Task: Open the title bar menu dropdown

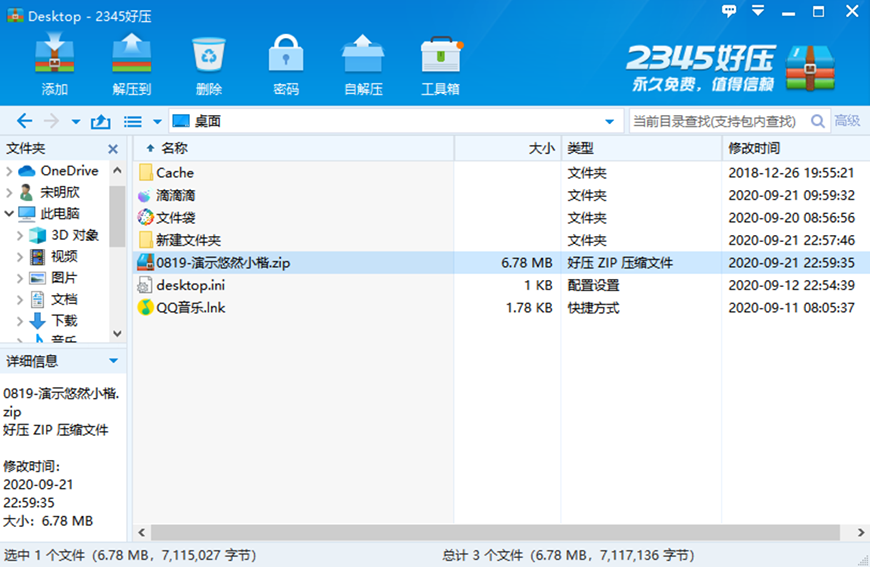Action: [758, 11]
